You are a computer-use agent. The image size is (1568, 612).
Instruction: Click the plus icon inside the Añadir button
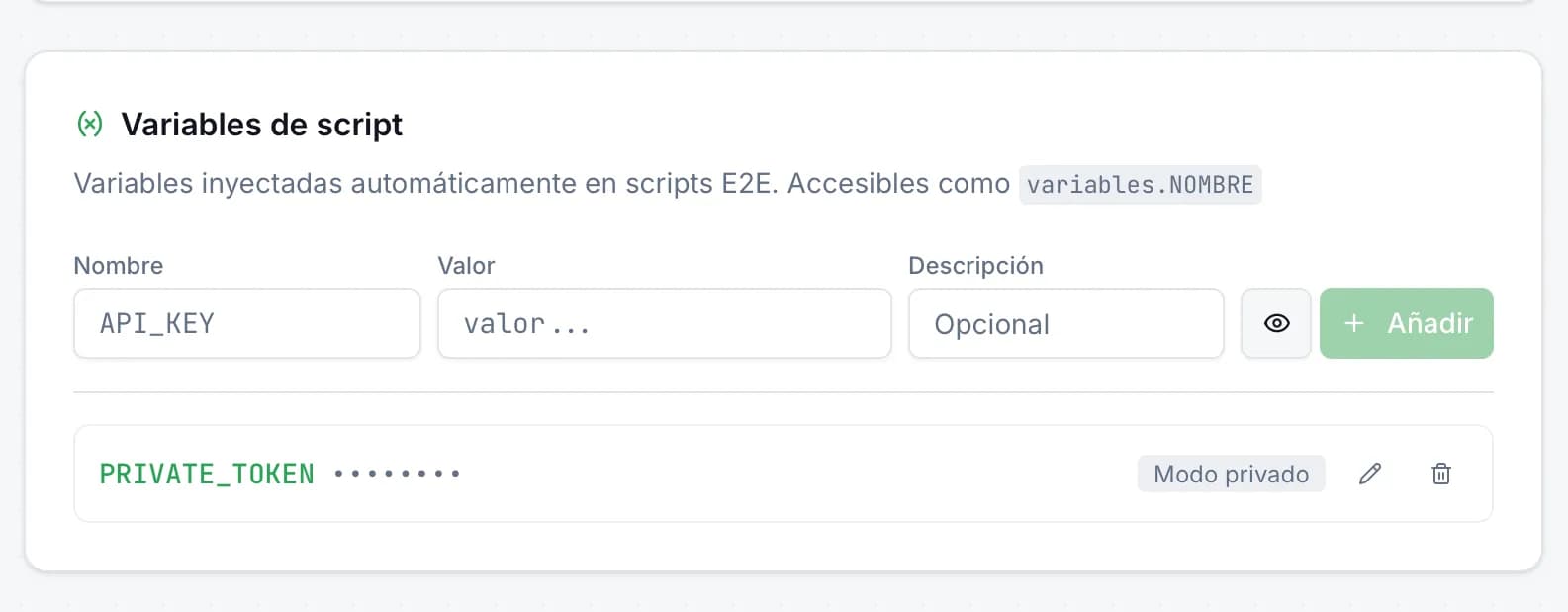pos(1353,323)
